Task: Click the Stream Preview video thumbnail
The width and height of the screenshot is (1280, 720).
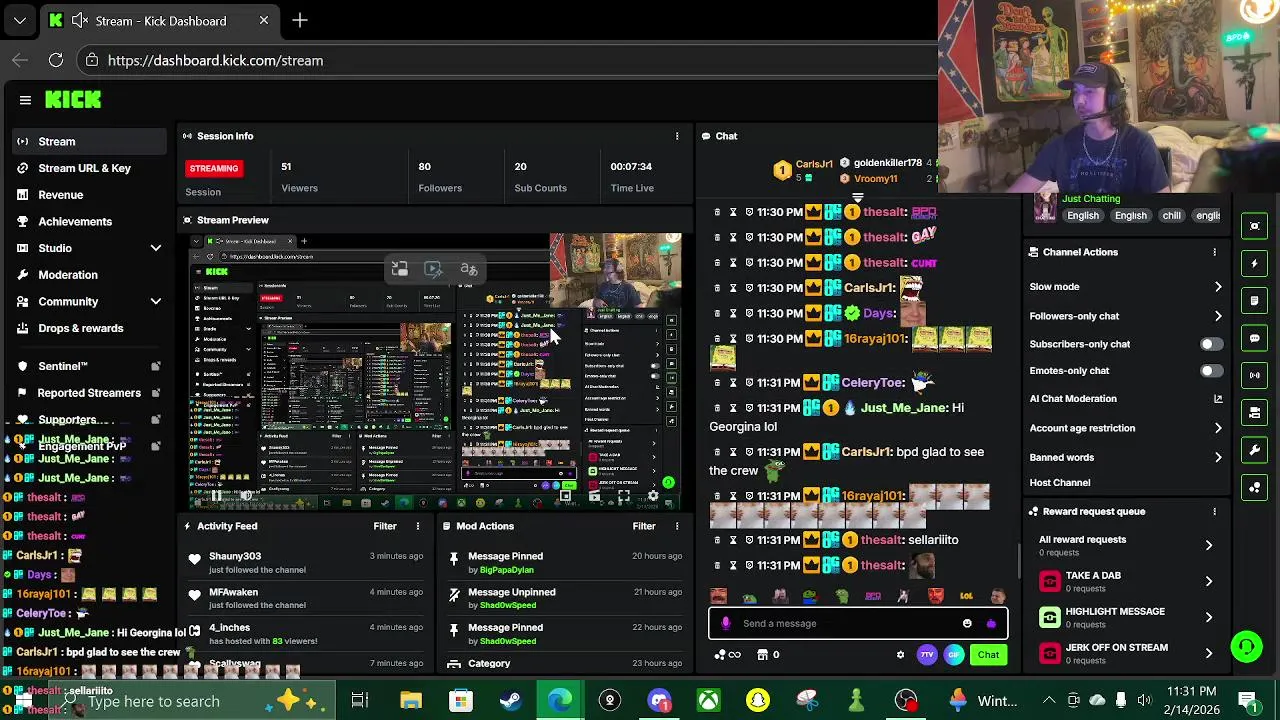Action: click(436, 372)
